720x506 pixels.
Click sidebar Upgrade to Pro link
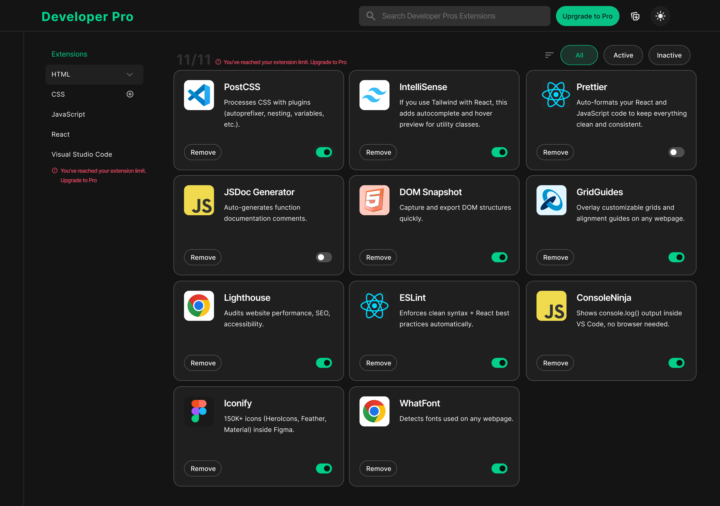(x=79, y=180)
